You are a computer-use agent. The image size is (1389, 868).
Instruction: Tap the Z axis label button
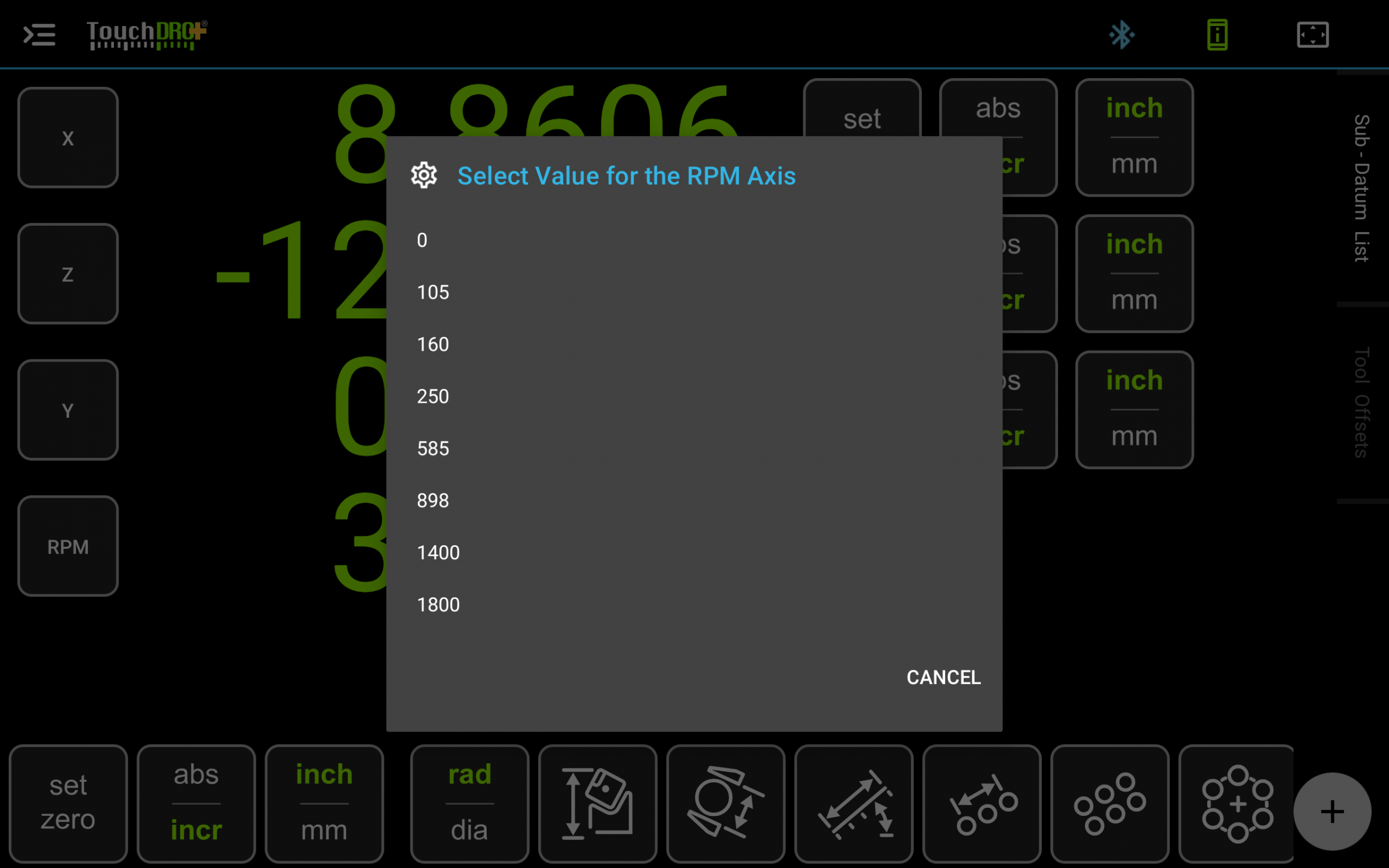68,274
